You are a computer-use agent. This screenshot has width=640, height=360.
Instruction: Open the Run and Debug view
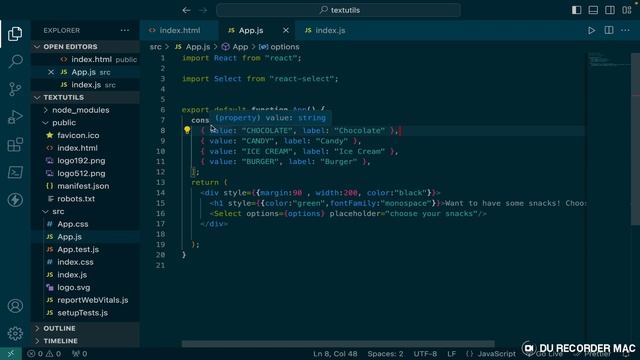(15, 117)
